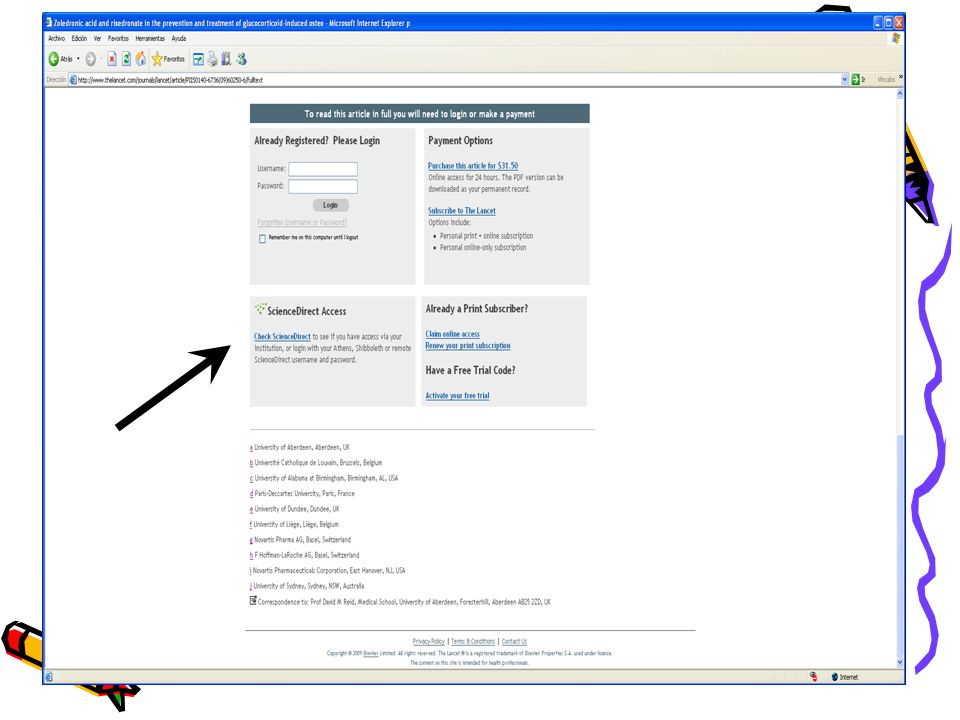Click affiliation d Paris-Descartes University
This screenshot has width=960, height=720.
pyautogui.click(x=251, y=493)
